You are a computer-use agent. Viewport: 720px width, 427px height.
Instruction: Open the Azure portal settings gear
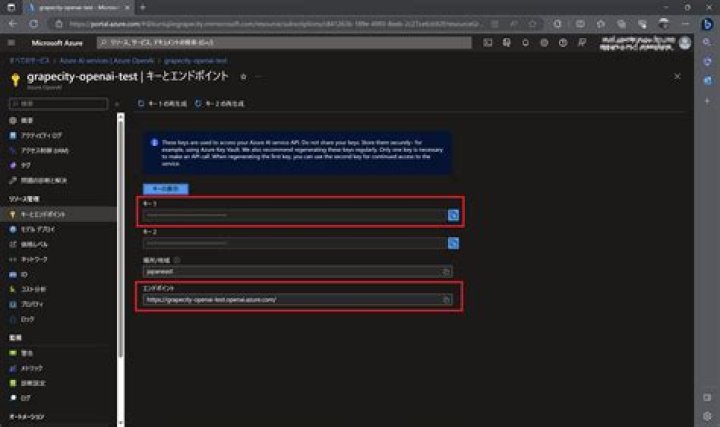(543, 42)
